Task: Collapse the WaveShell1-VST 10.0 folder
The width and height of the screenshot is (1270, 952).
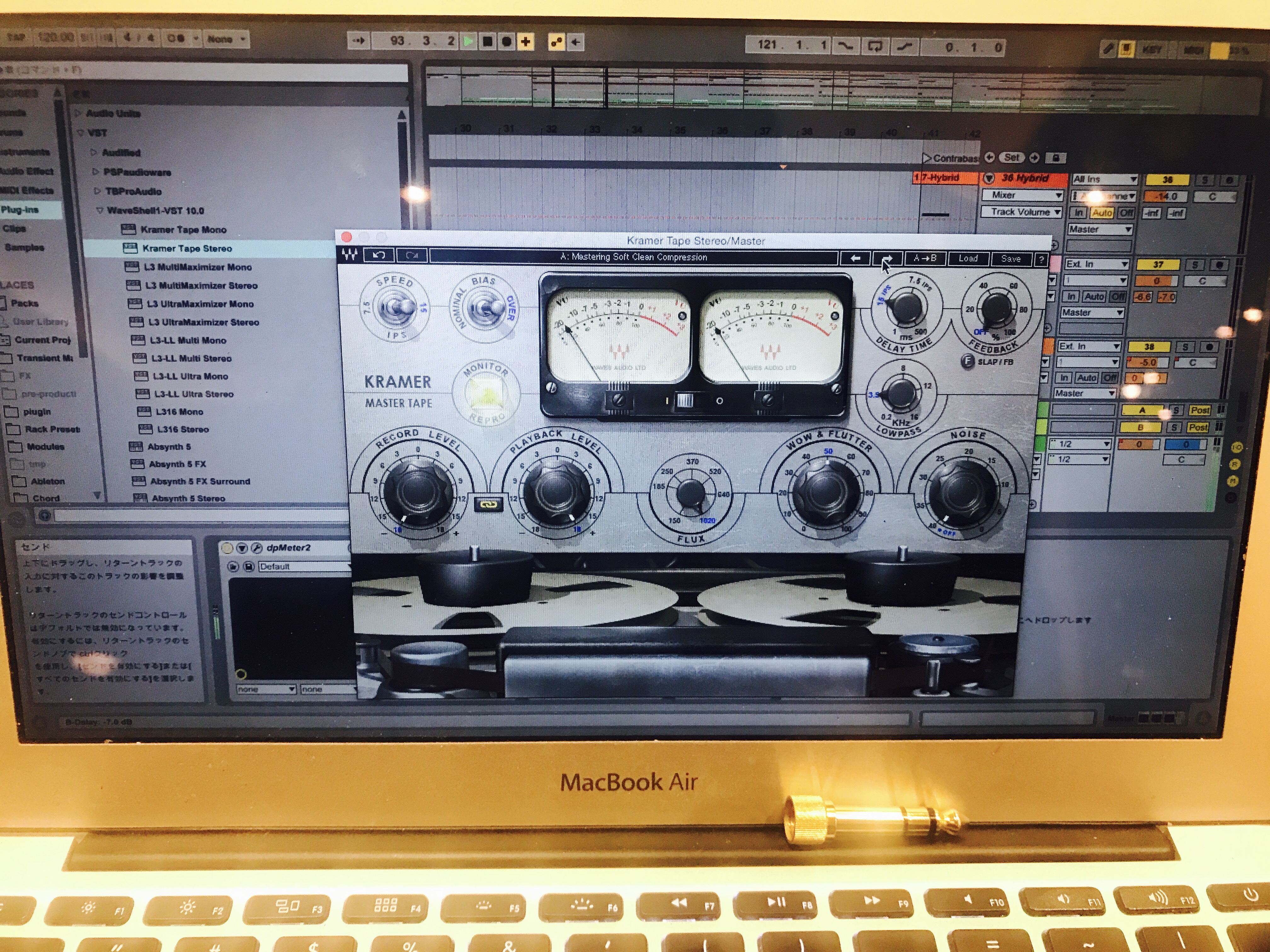Action: click(100, 211)
